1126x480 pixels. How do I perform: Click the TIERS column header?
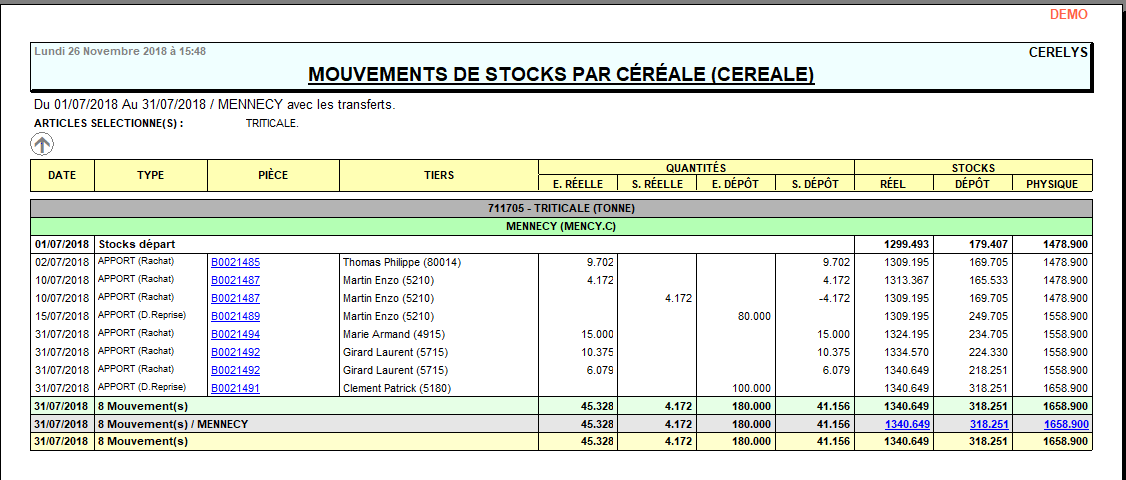(x=438, y=175)
